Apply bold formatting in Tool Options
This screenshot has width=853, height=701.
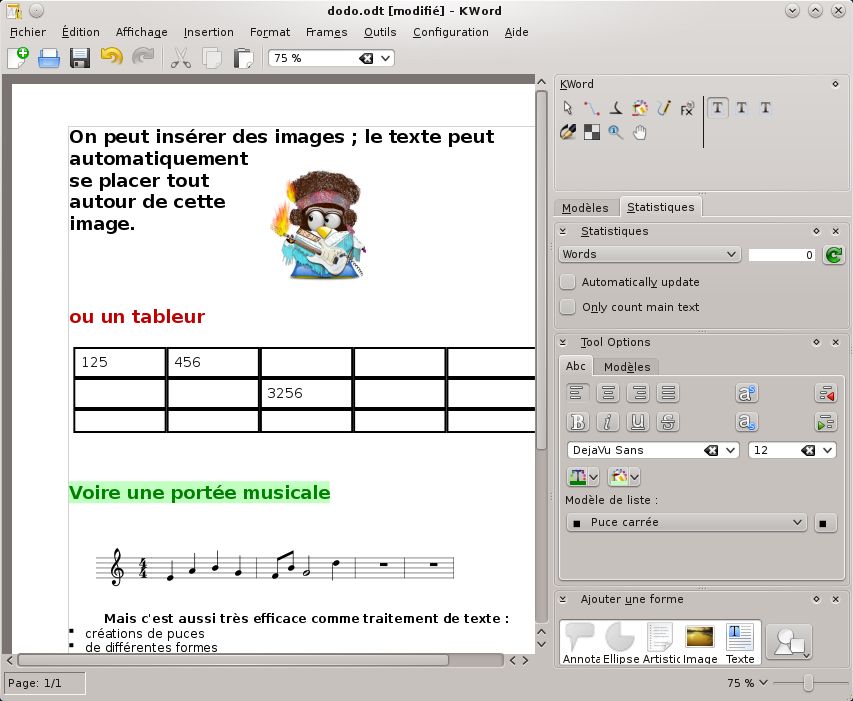tap(578, 421)
